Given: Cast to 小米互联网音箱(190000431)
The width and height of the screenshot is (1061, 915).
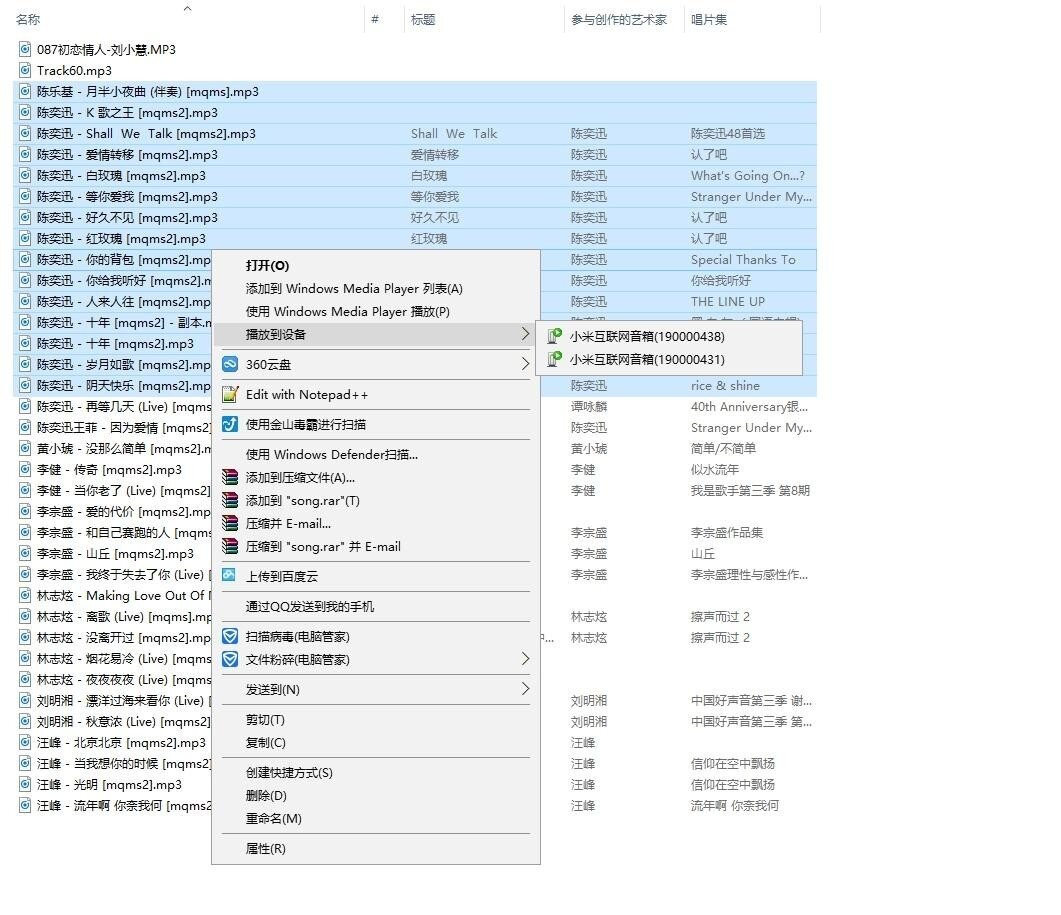Looking at the screenshot, I should pos(647,359).
